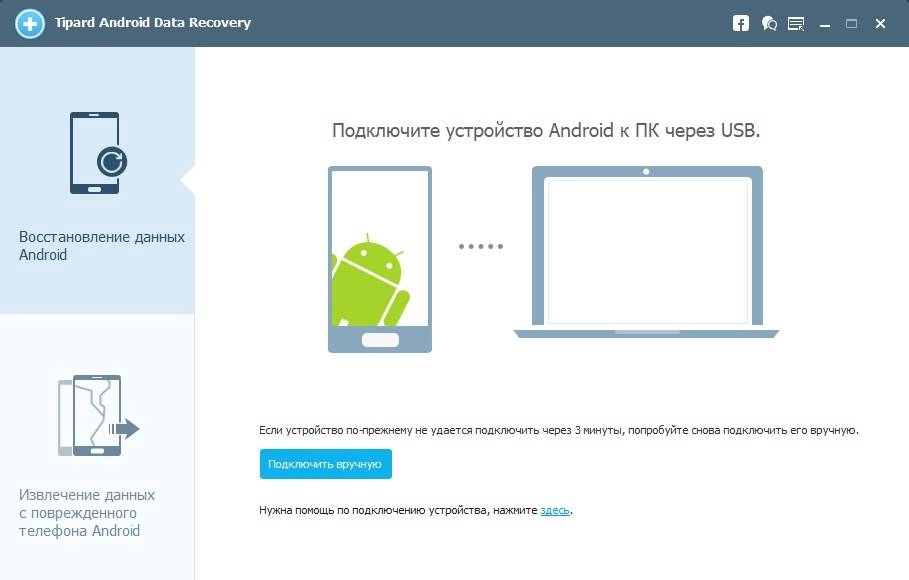Maximize the Tipard window

852,24
